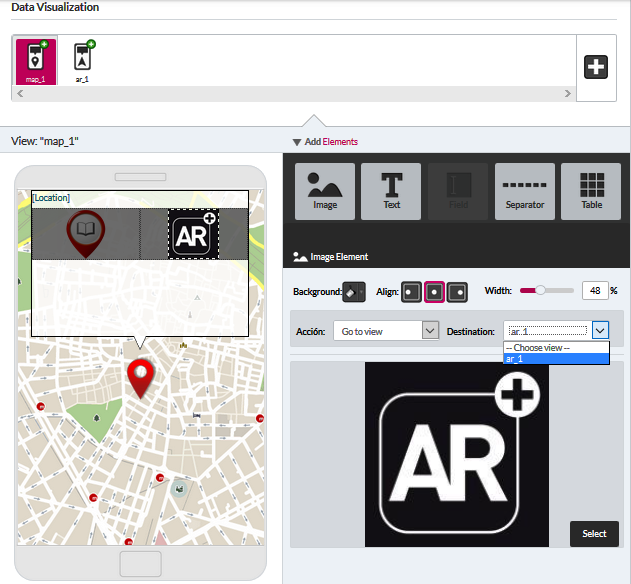Viewport: 631px width, 584px height.
Task: Open the Acción dropdown
Action: pyautogui.click(x=386, y=331)
